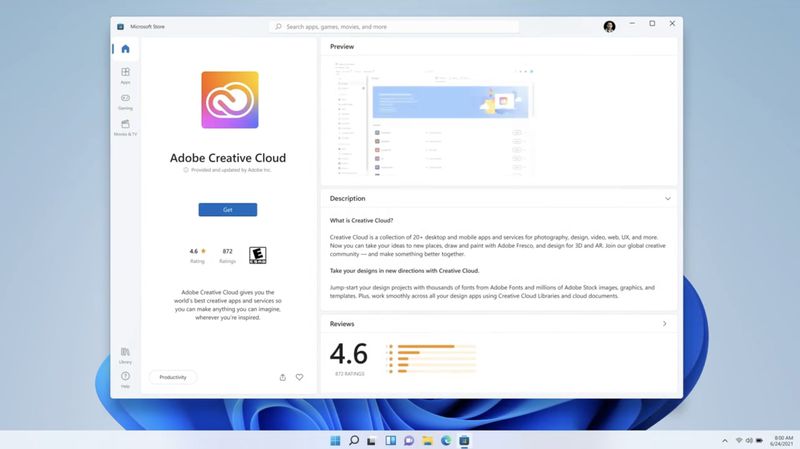Viewport: 800px width, 449px height.
Task: Open Windows Start menu on taskbar
Action: coord(335,440)
